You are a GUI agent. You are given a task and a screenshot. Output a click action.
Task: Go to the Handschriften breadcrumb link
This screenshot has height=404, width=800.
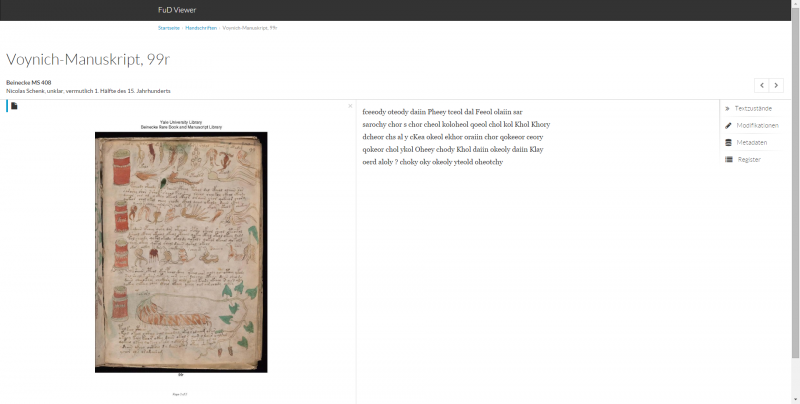201,28
